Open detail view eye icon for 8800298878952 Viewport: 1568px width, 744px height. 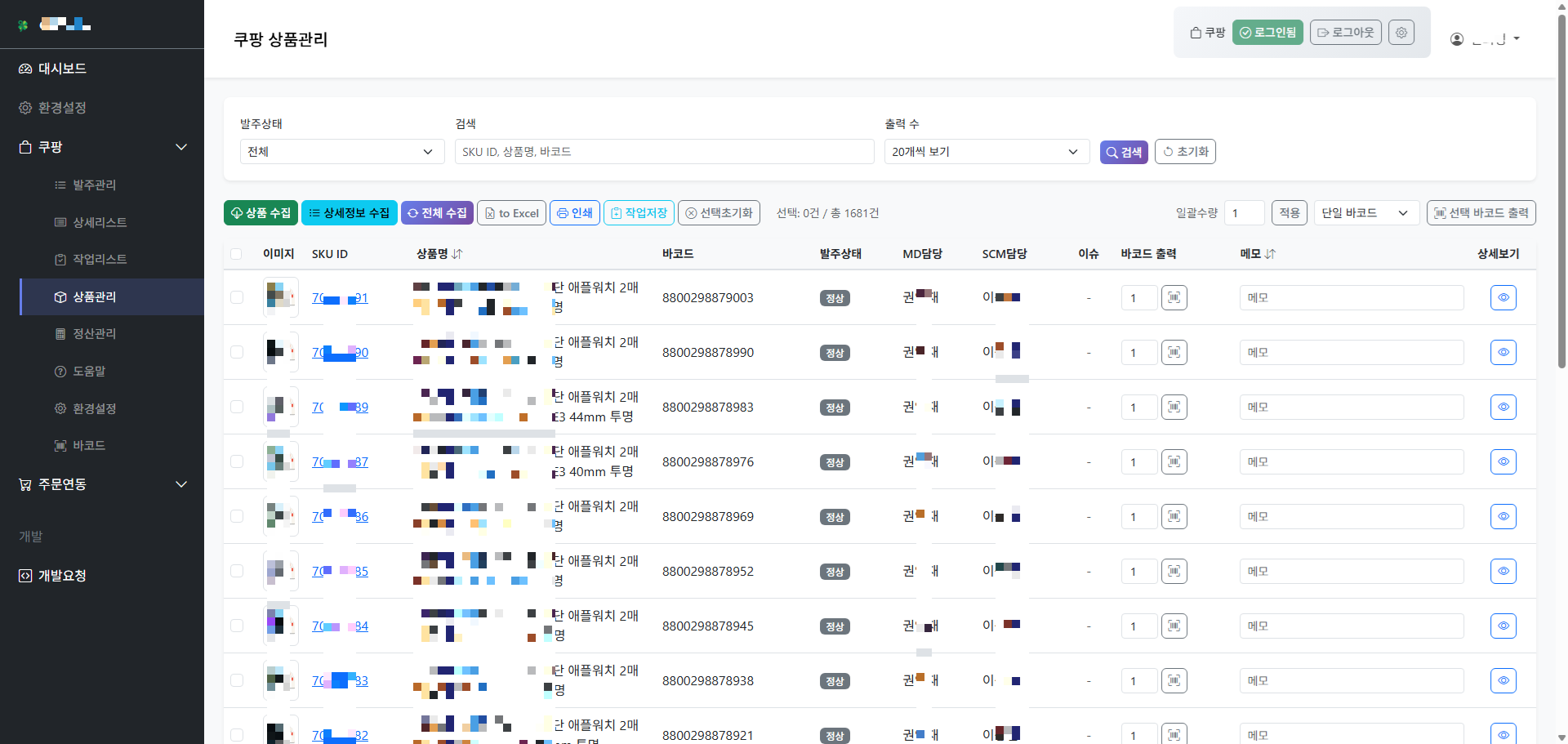pos(1503,571)
